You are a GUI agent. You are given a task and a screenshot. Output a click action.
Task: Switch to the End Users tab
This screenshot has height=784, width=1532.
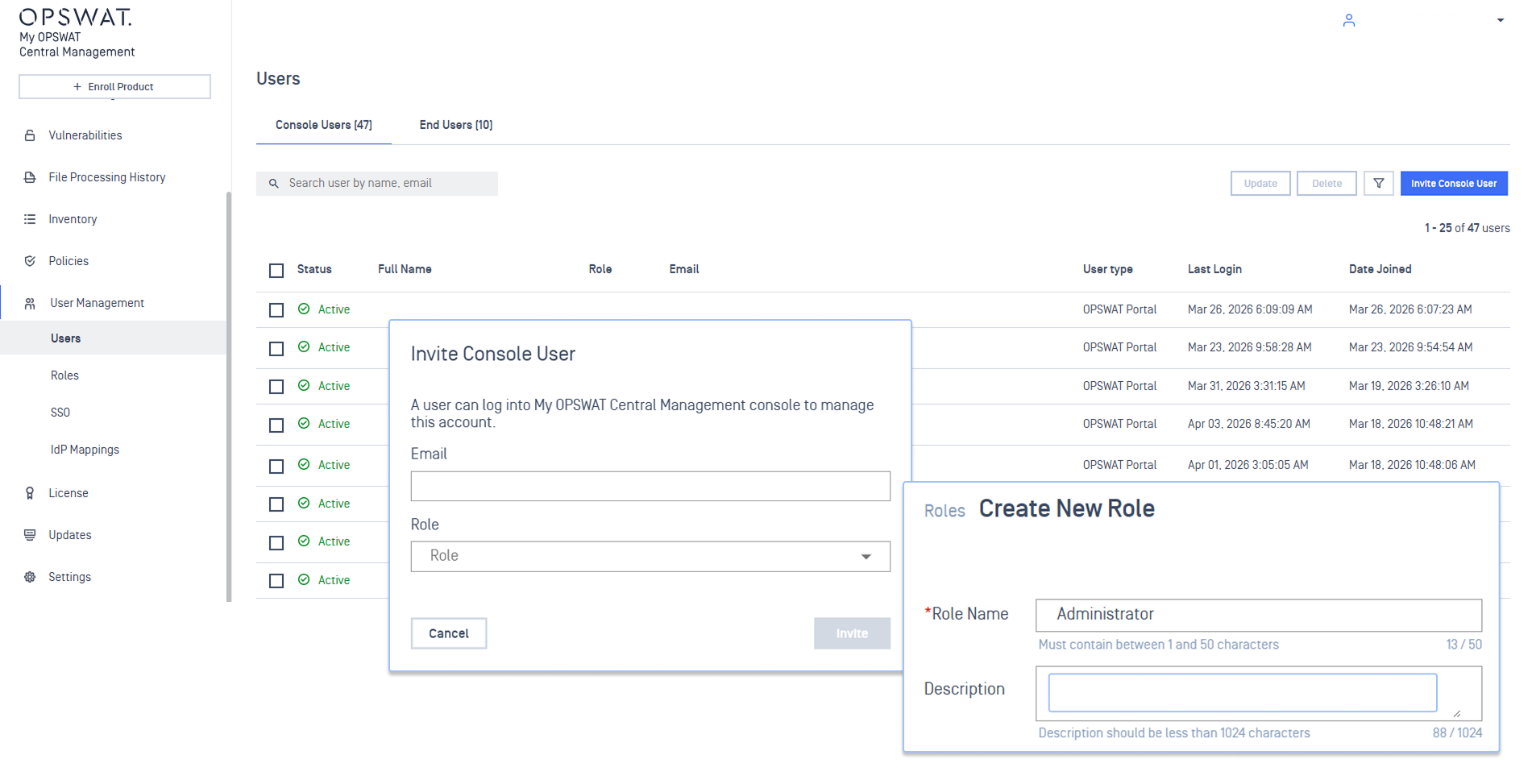pyautogui.click(x=455, y=125)
